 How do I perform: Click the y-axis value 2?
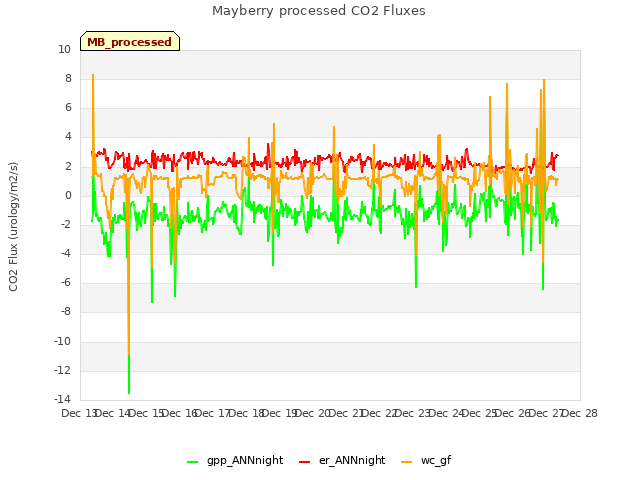click(x=68, y=167)
